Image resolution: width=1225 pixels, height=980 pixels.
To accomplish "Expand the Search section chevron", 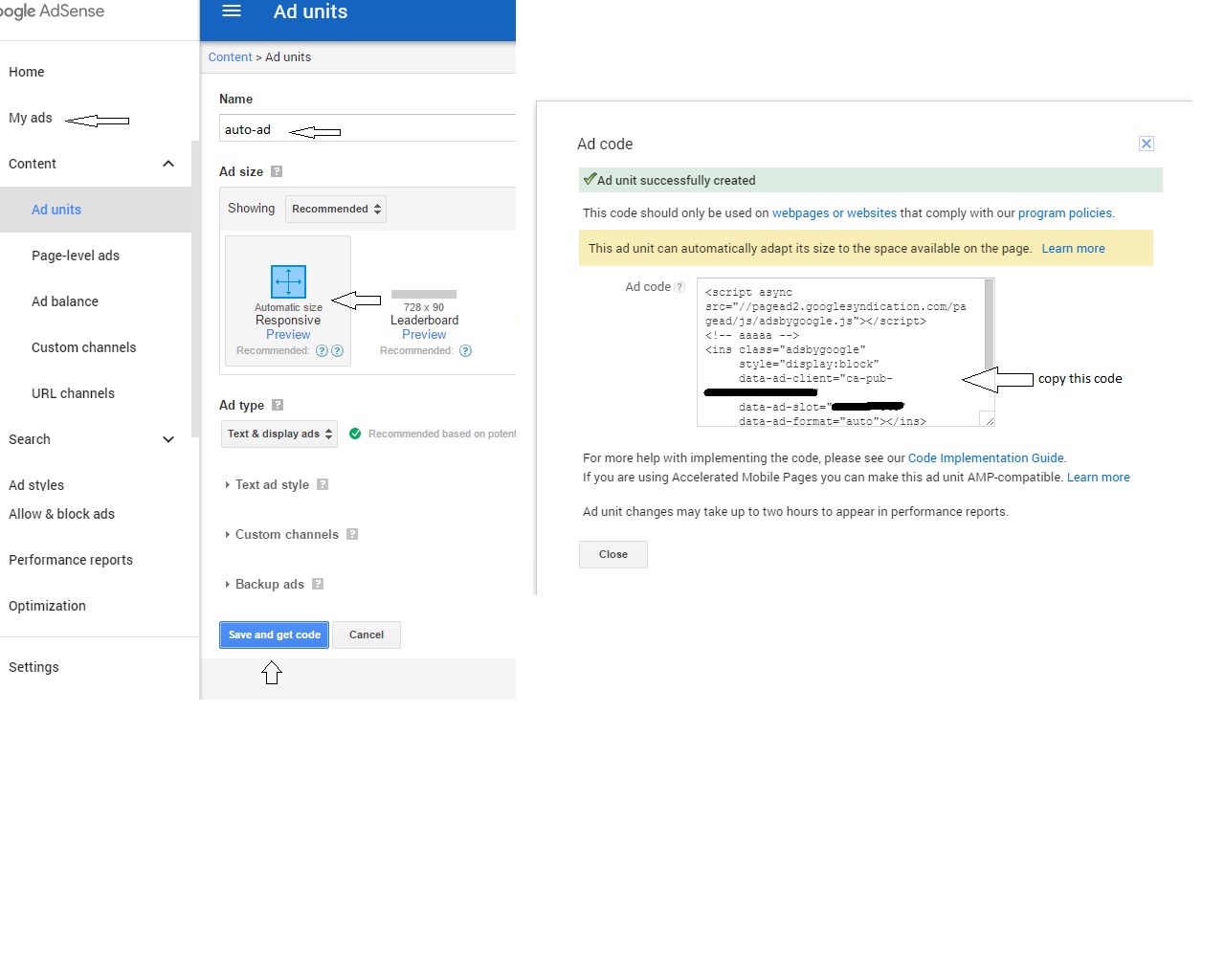I will [x=168, y=439].
